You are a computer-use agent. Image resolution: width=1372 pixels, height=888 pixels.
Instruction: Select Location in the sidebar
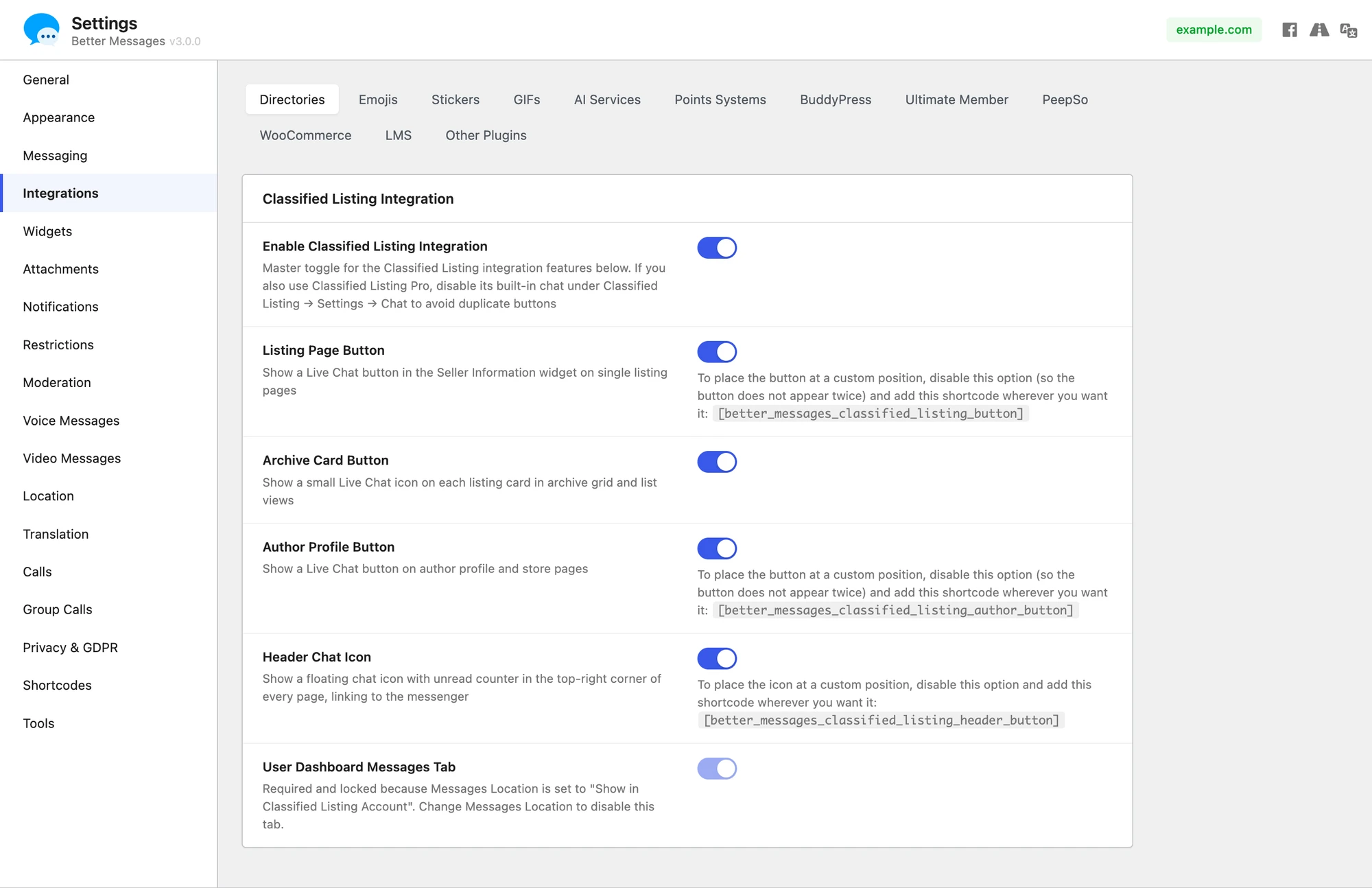108,496
